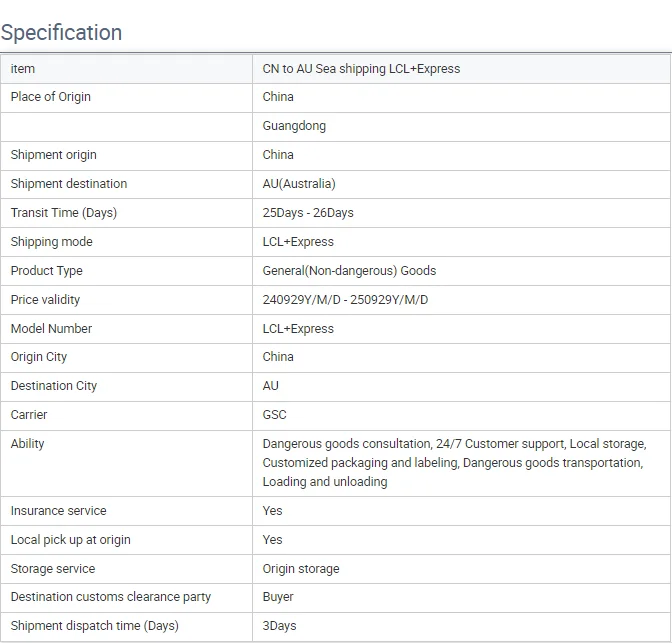Click the General(Non-dangerous) Goods value
This screenshot has width=672, height=643.
349,271
